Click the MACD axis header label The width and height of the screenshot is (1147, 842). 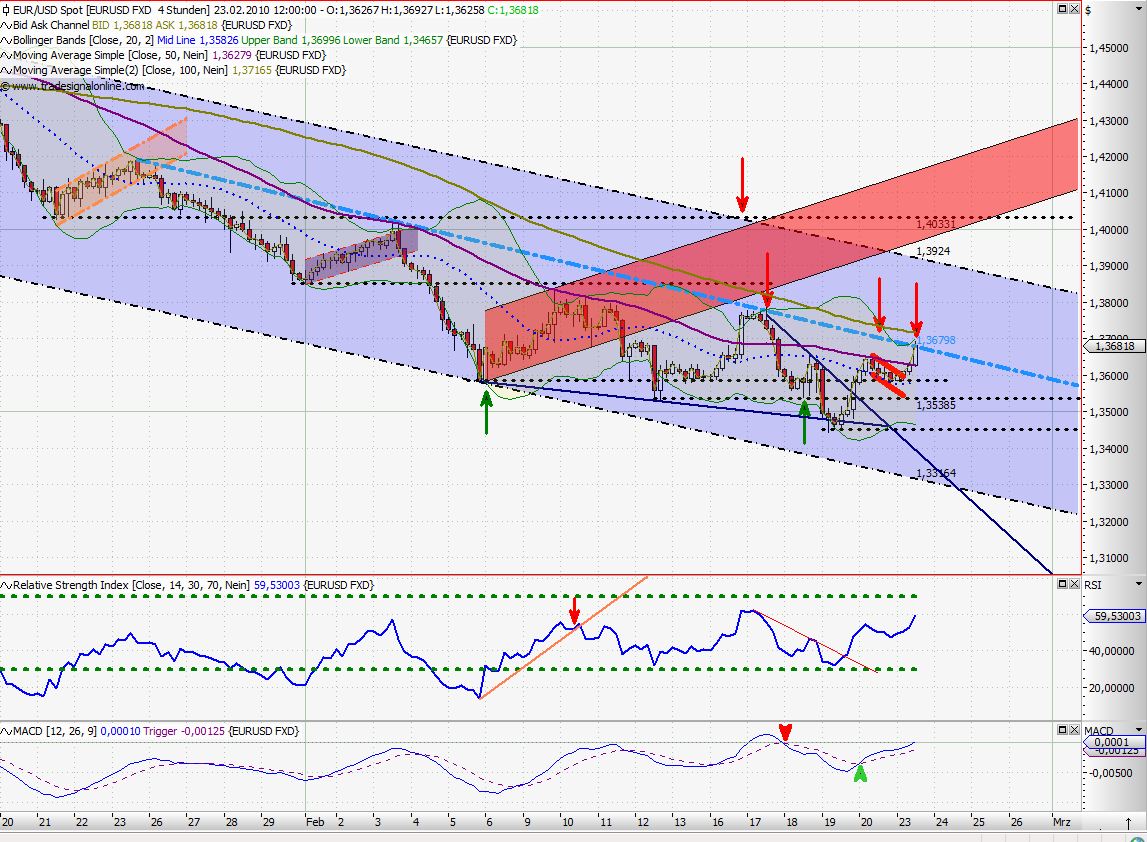pos(1098,730)
